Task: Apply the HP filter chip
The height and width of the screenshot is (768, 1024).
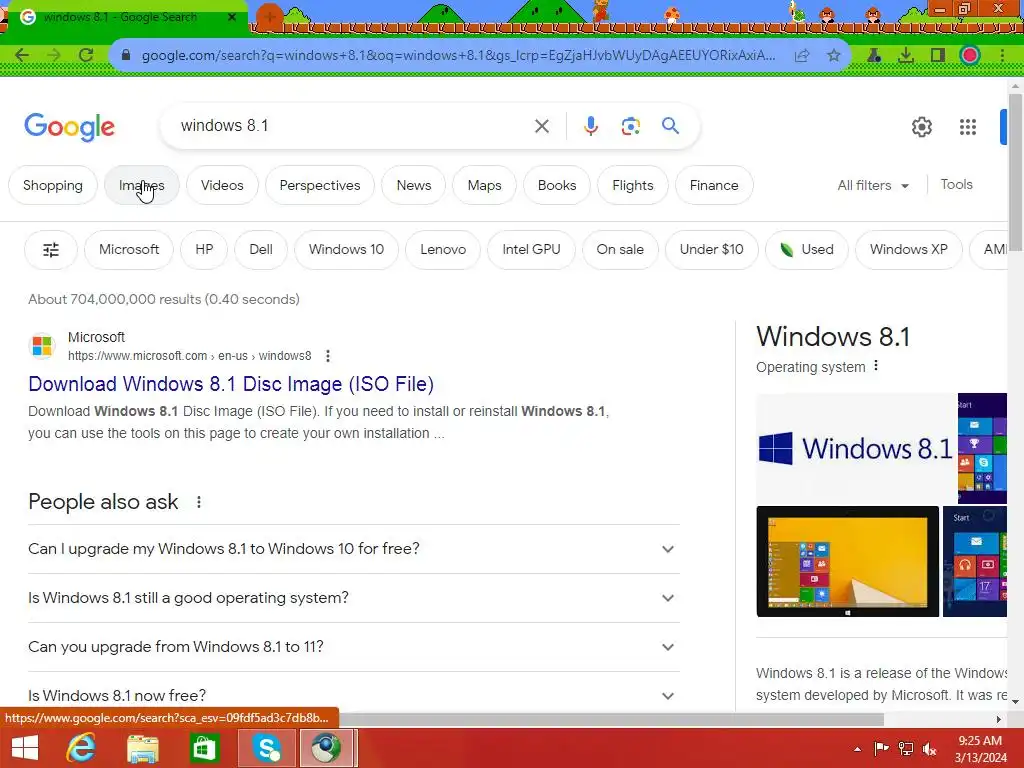Action: pos(204,249)
